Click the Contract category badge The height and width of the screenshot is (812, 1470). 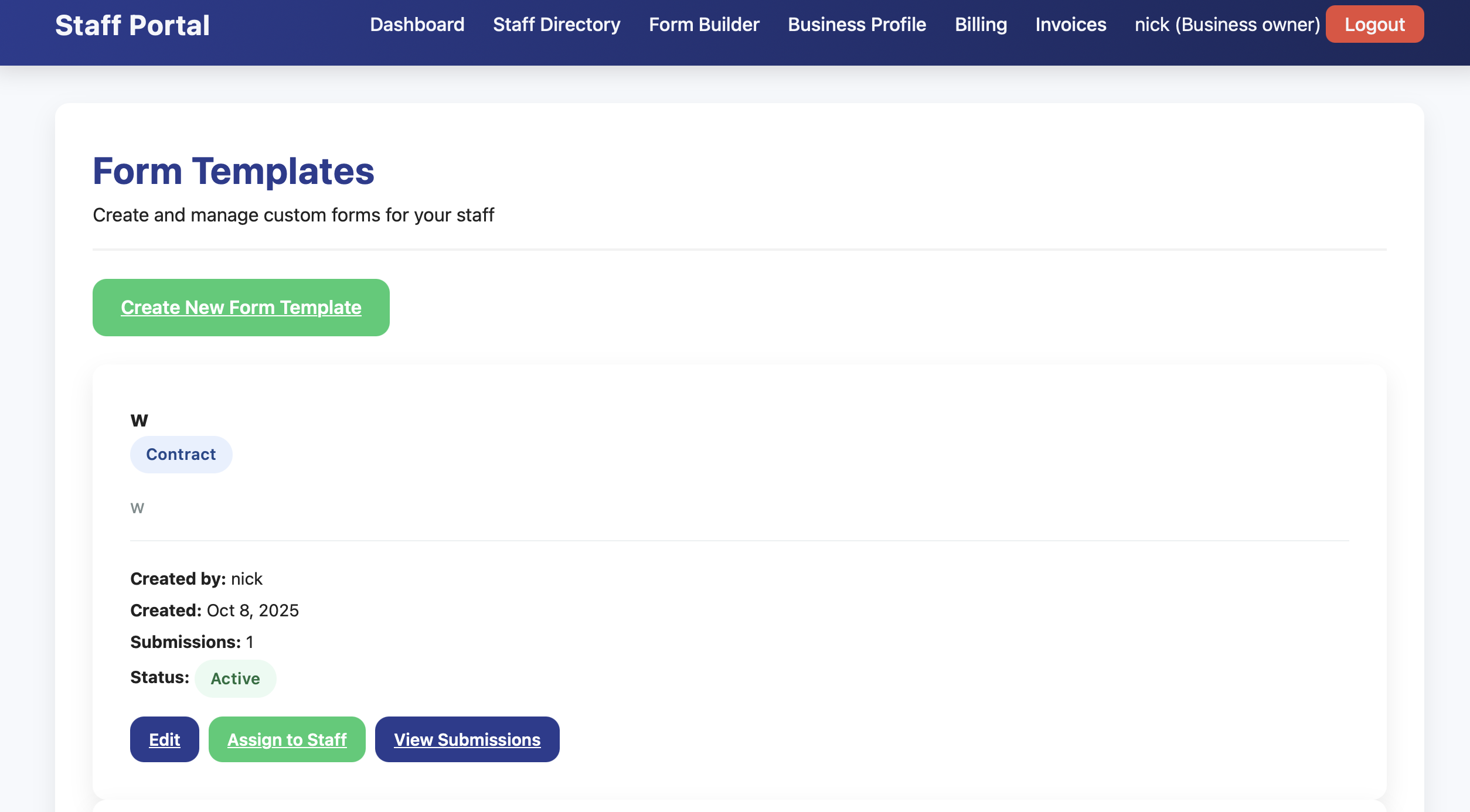click(x=181, y=455)
